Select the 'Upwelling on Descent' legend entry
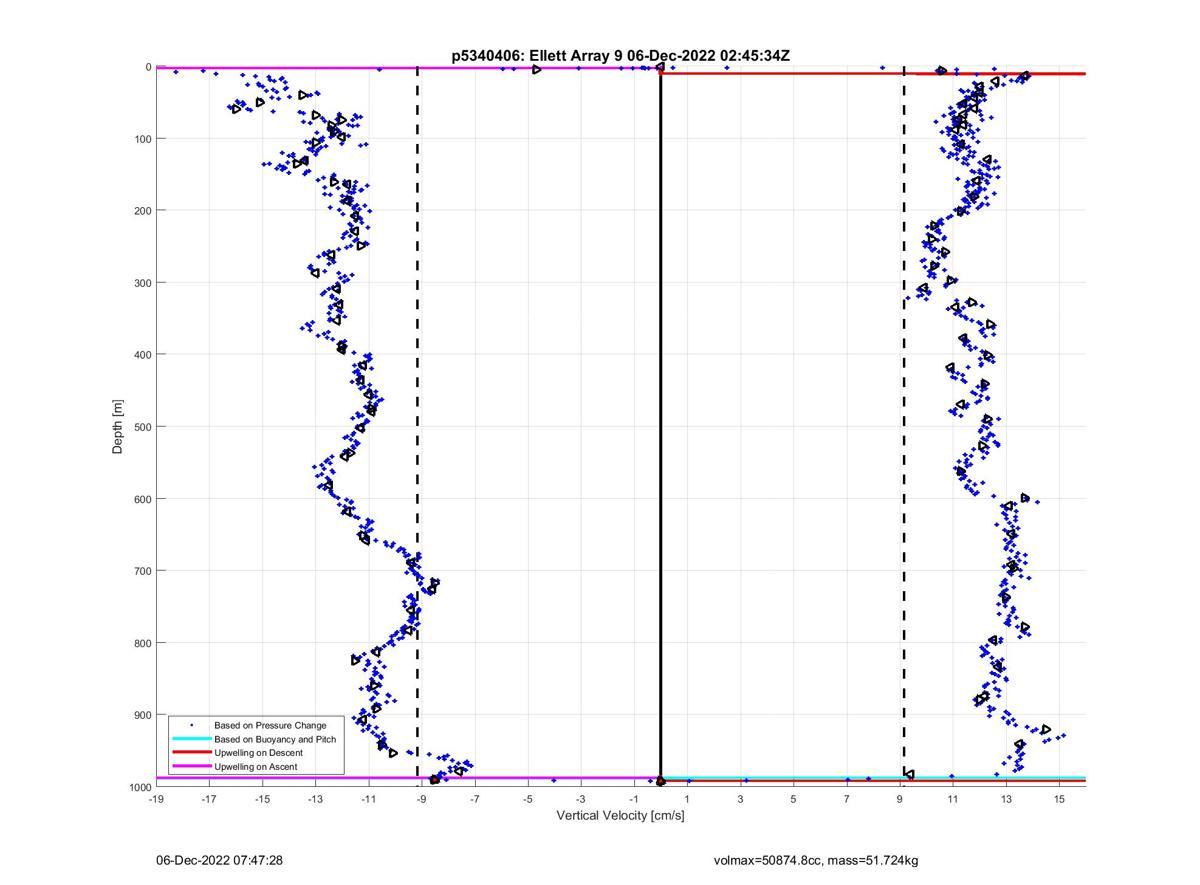 (258, 753)
